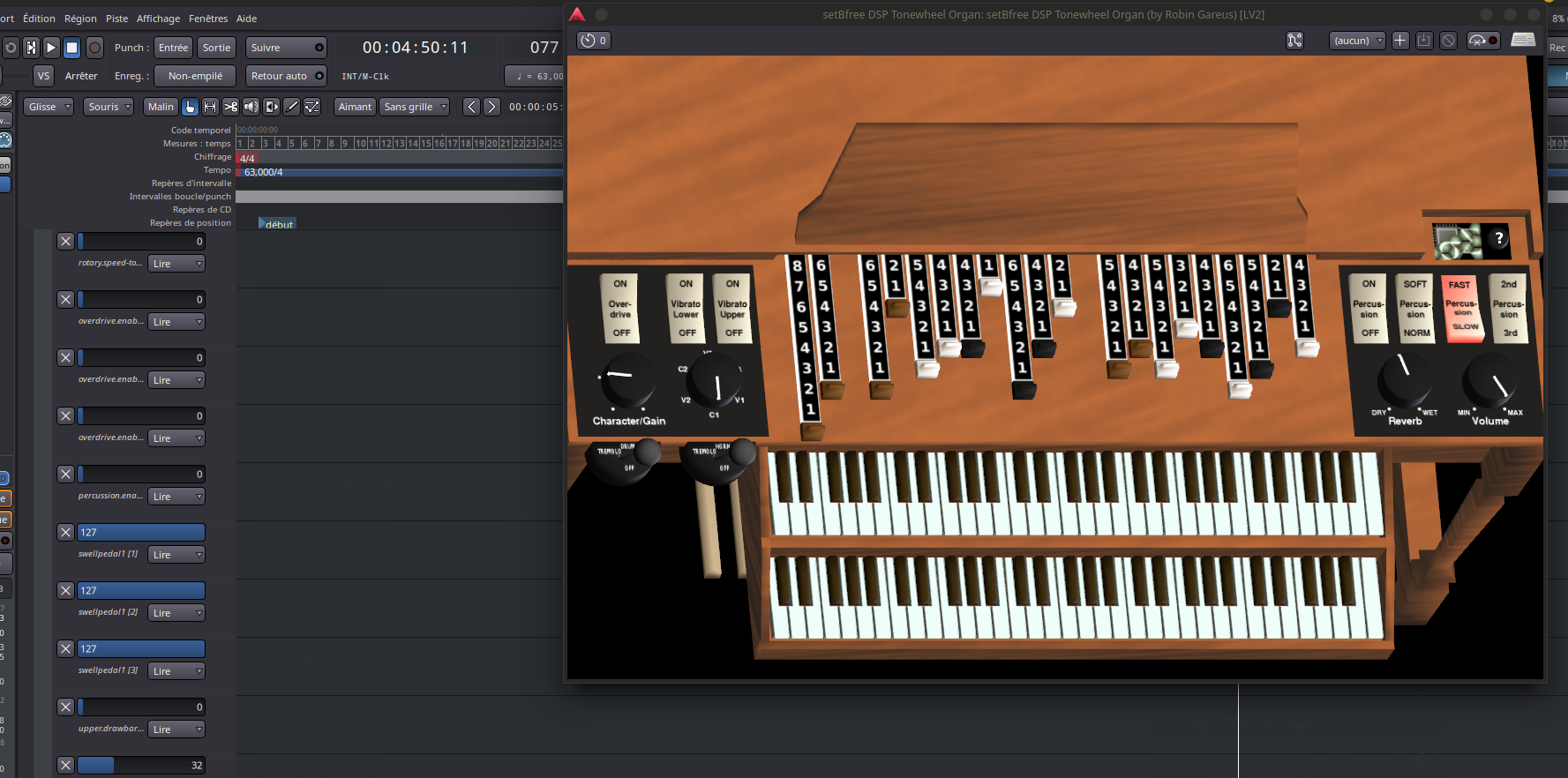Image resolution: width=1568 pixels, height=778 pixels.
Task: Open the Sans grille grid dropdown
Action: click(x=415, y=107)
